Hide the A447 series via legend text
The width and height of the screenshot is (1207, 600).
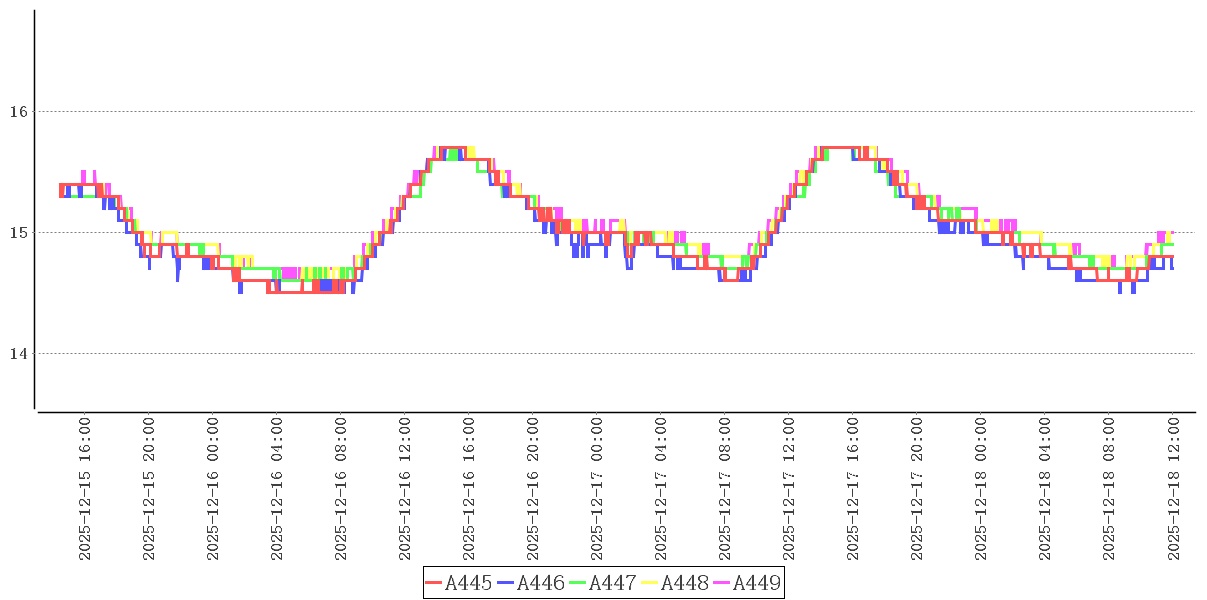(612, 583)
